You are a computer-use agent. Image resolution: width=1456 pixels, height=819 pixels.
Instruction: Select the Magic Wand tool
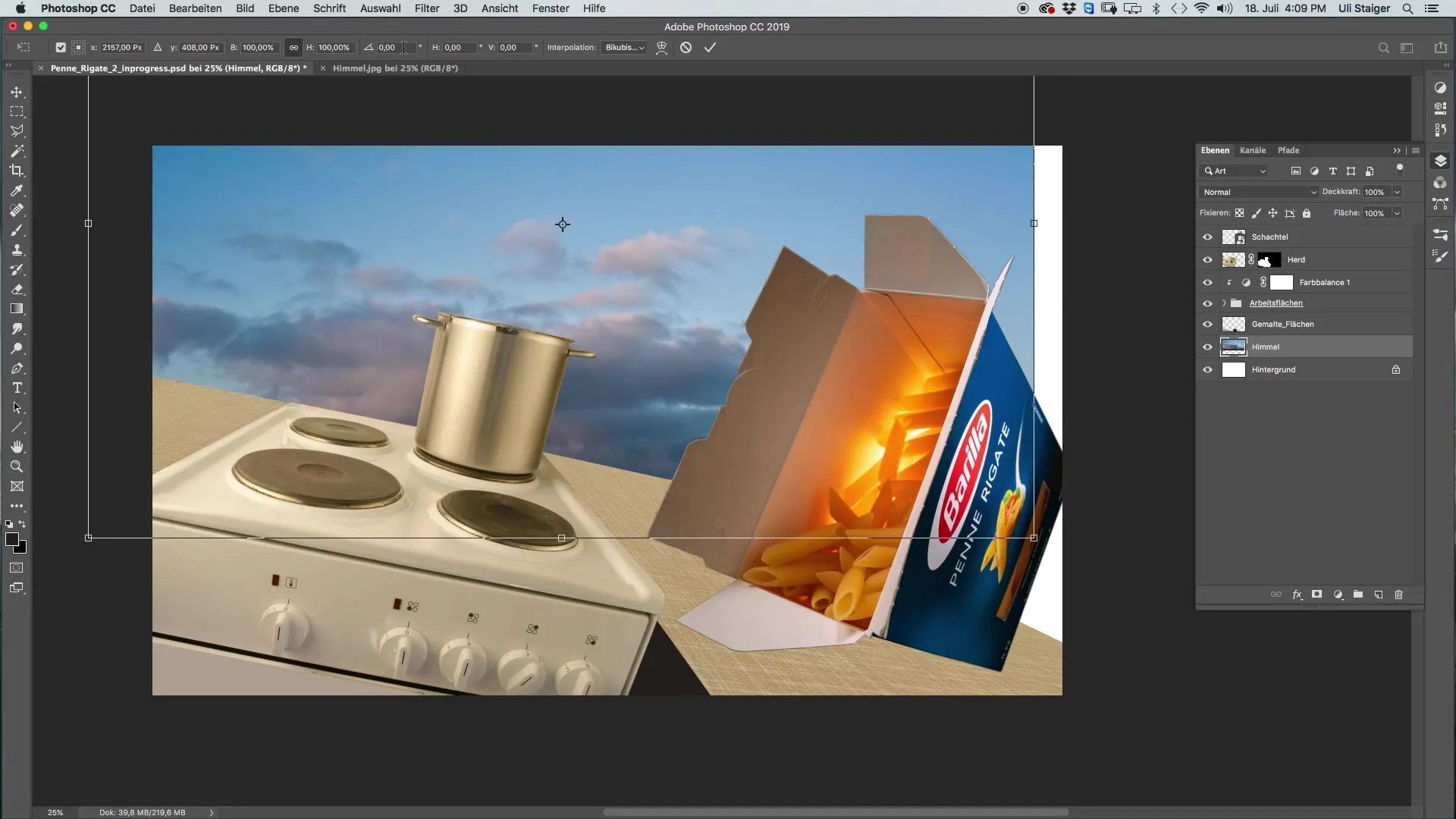17,151
